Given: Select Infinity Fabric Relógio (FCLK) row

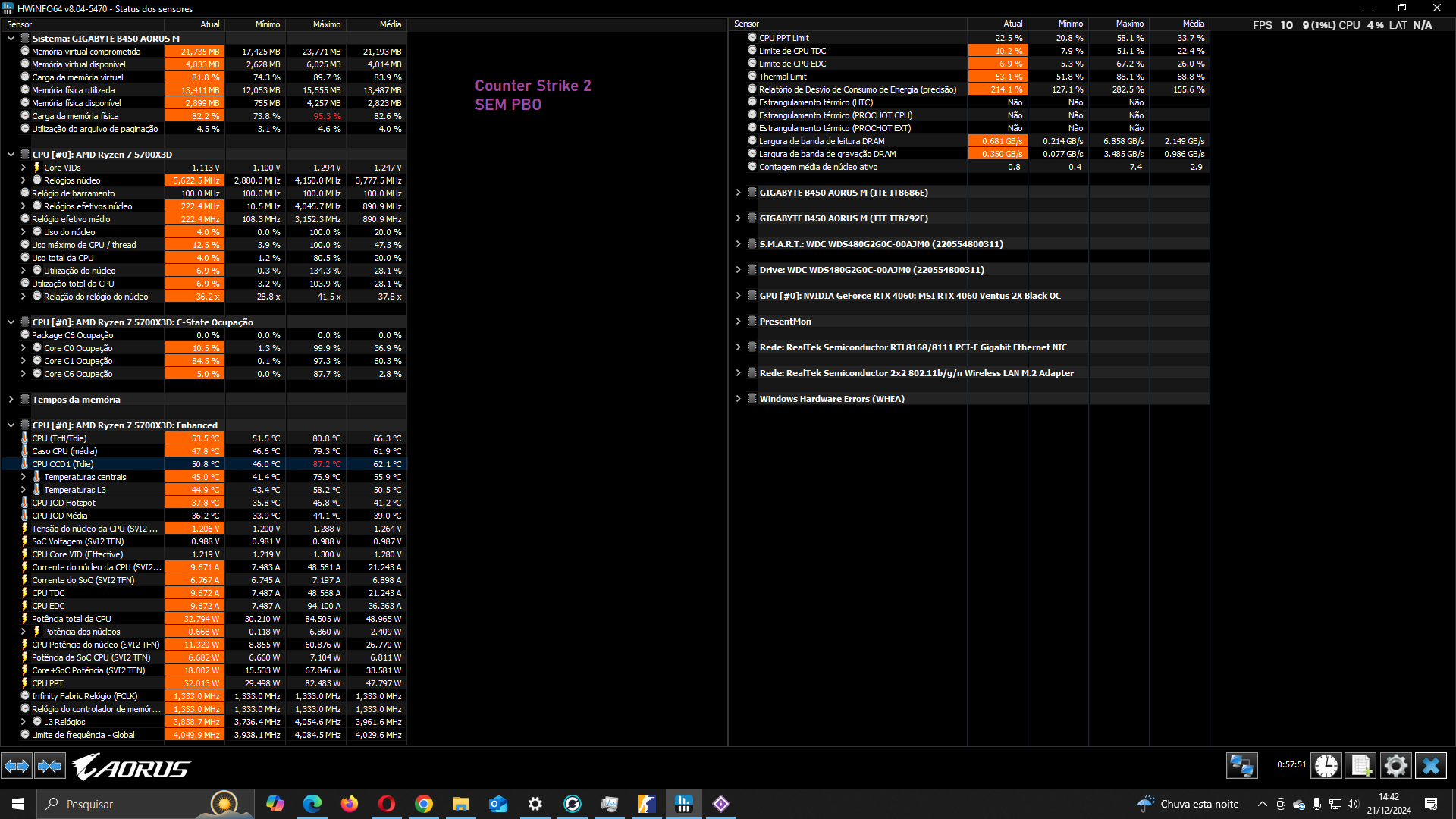Looking at the screenshot, I should click(204, 696).
